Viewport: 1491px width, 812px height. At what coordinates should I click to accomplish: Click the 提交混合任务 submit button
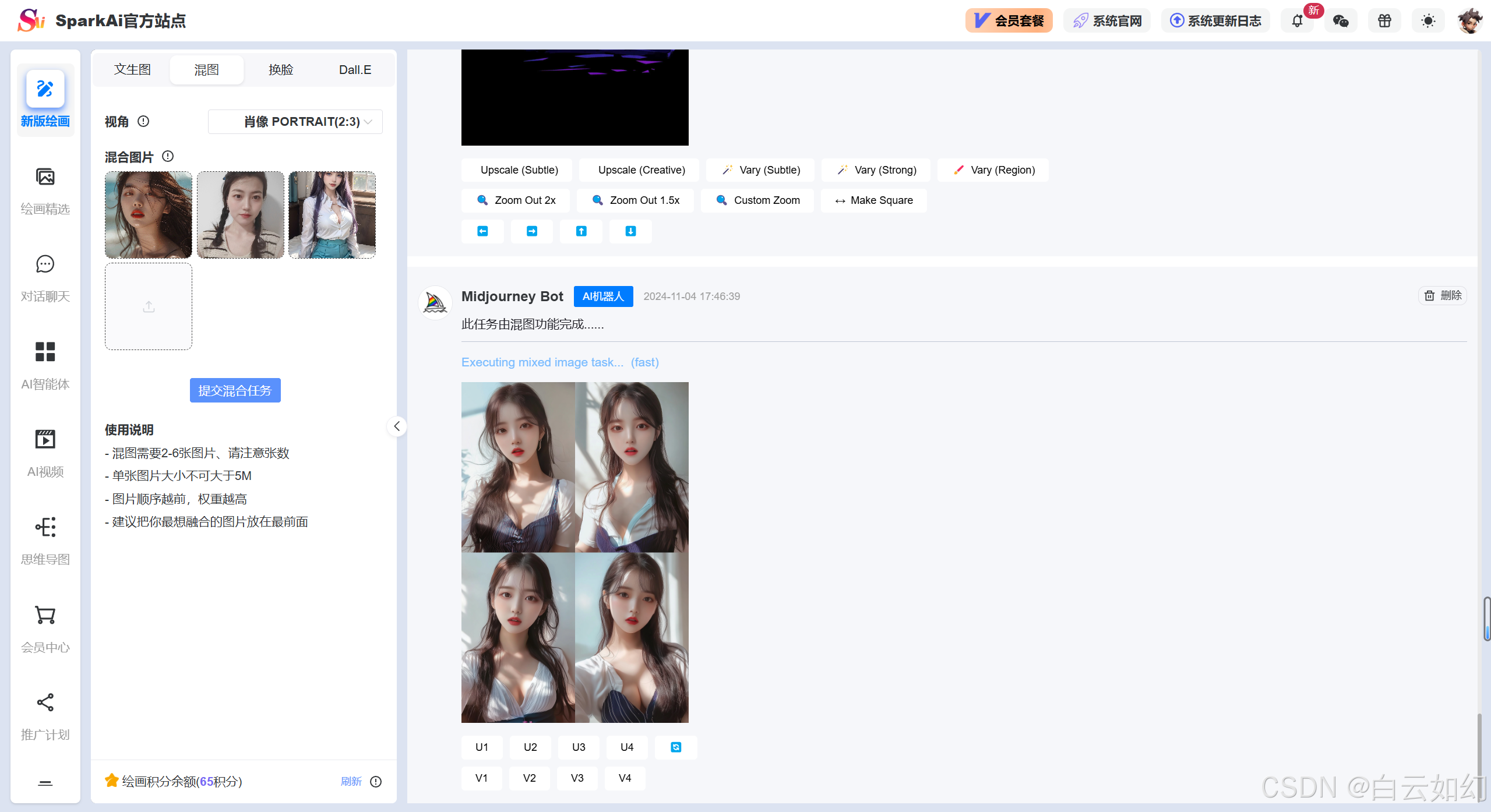coord(235,390)
